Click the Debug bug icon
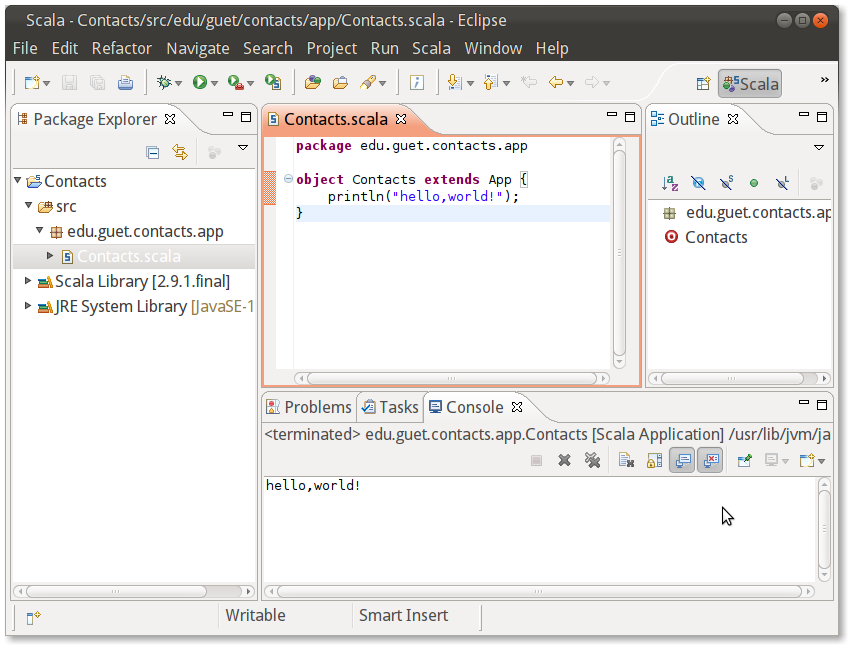The width and height of the screenshot is (848, 645). pyautogui.click(x=164, y=83)
